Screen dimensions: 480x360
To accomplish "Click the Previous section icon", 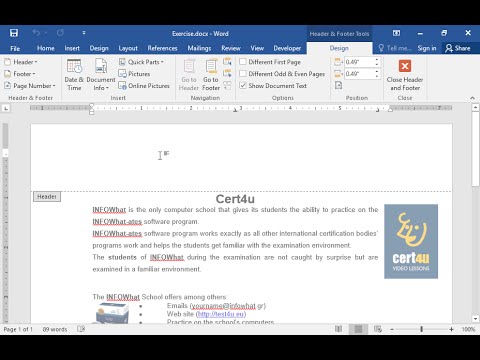I will tap(227, 62).
